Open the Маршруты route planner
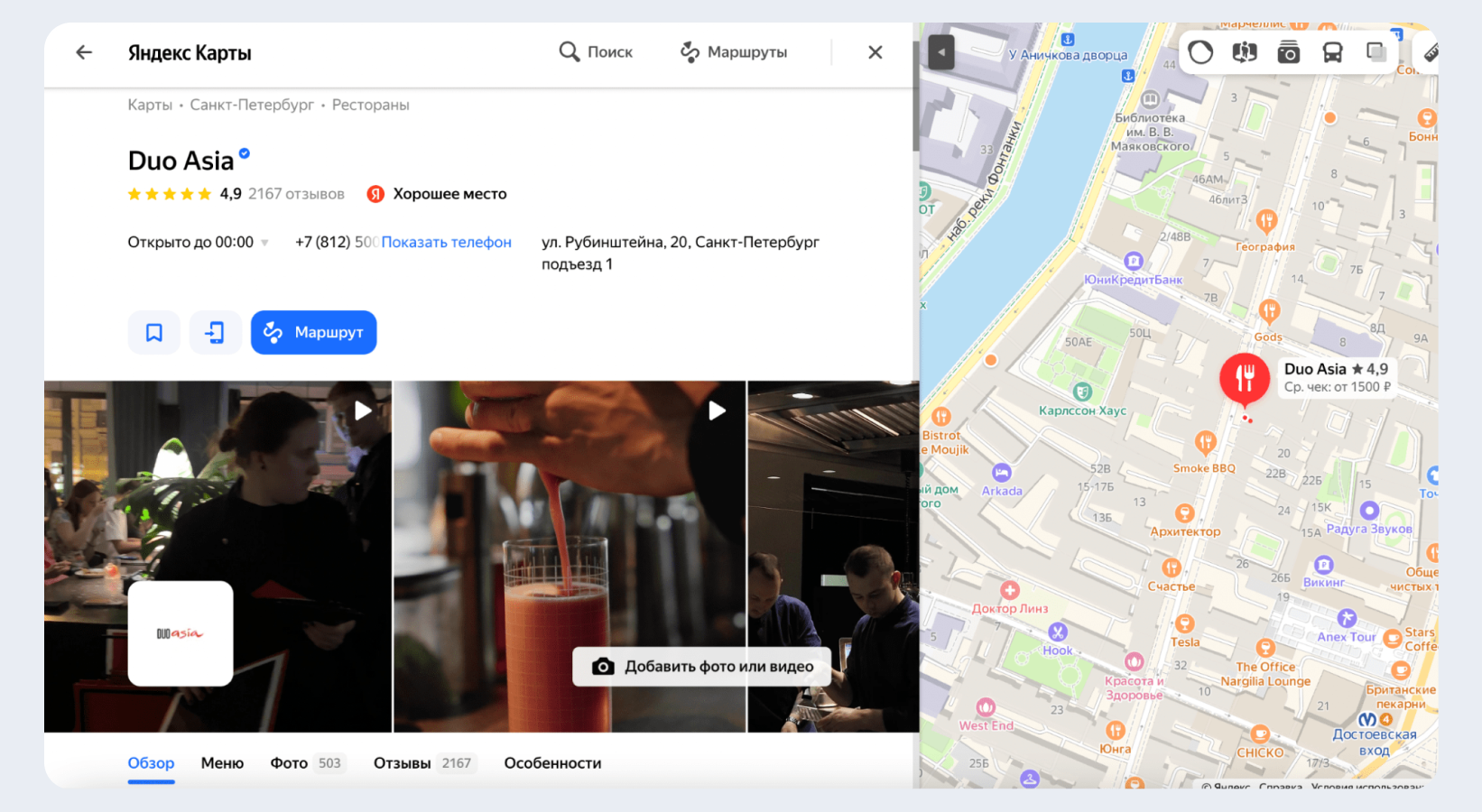This screenshot has height=812, width=1482. (734, 52)
